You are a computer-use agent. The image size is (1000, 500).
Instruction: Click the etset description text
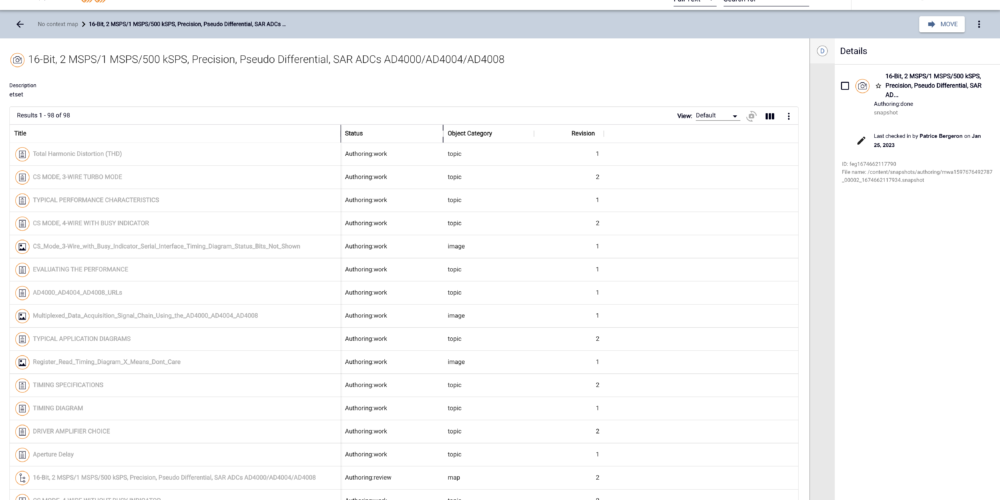(x=16, y=94)
